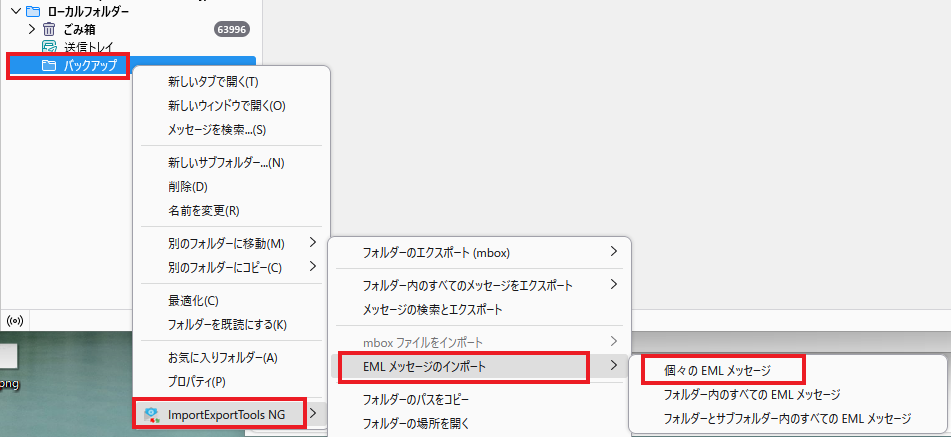The image size is (951, 437).
Task: Click the ローカルフォルダー folder icon
Action: tap(33, 10)
